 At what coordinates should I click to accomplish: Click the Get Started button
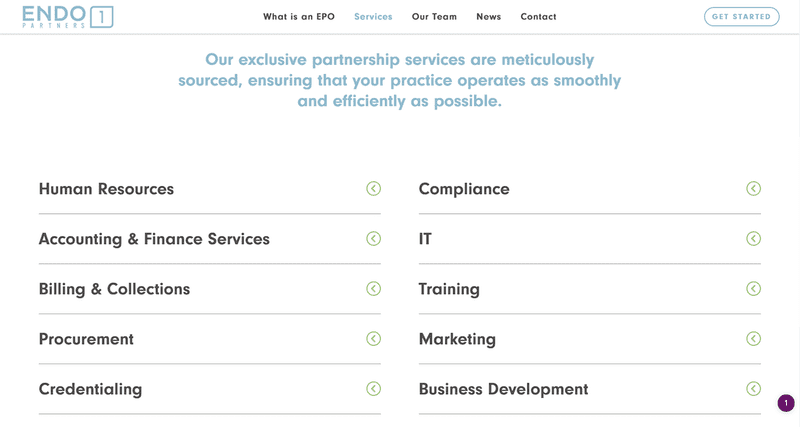[742, 16]
